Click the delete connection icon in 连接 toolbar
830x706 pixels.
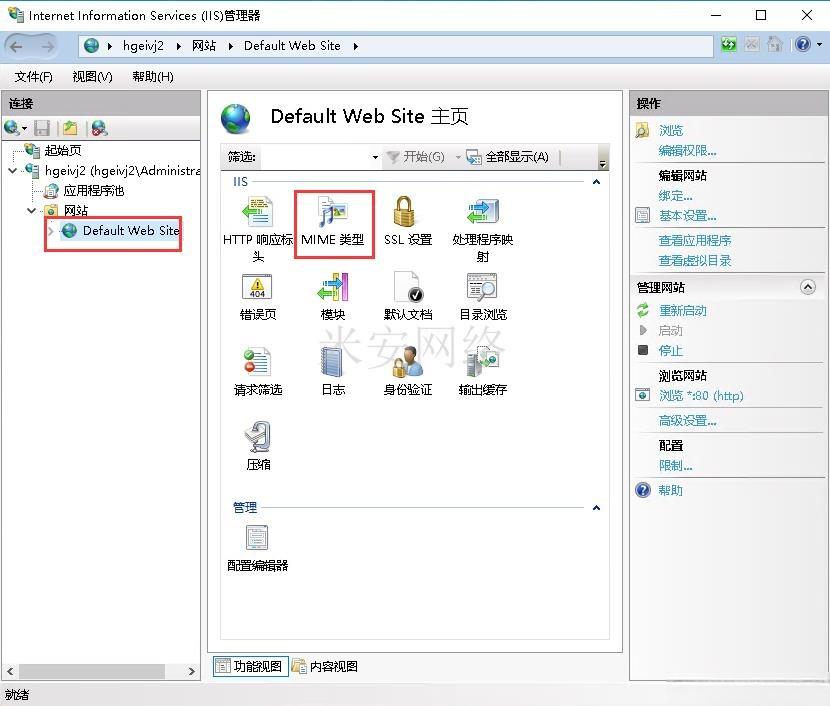tap(99, 128)
